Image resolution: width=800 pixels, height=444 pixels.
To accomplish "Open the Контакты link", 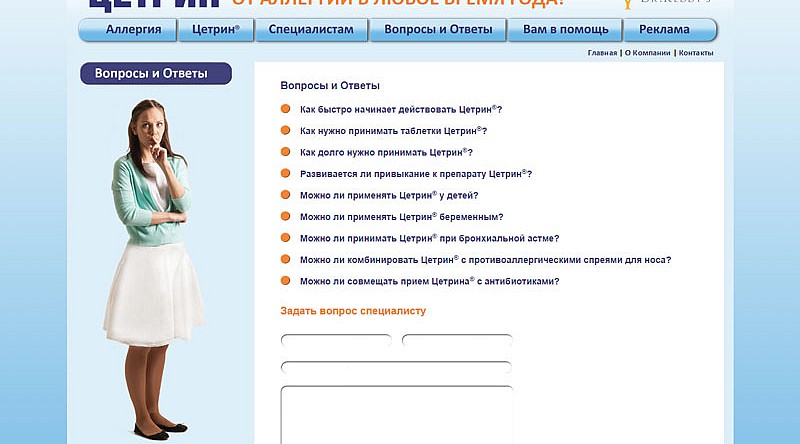I will 696,53.
